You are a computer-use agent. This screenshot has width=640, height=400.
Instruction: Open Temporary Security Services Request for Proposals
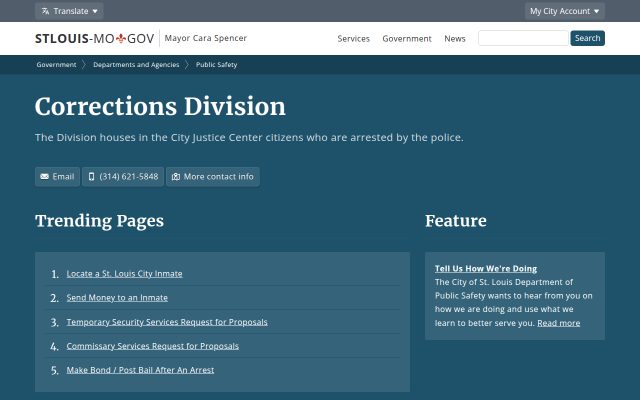coord(167,322)
